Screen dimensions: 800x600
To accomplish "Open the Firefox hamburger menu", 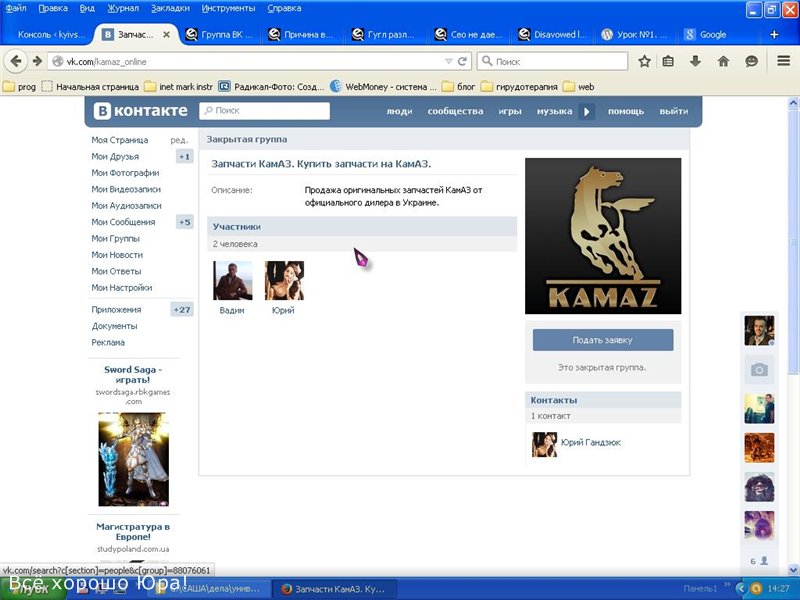I will pos(784,61).
